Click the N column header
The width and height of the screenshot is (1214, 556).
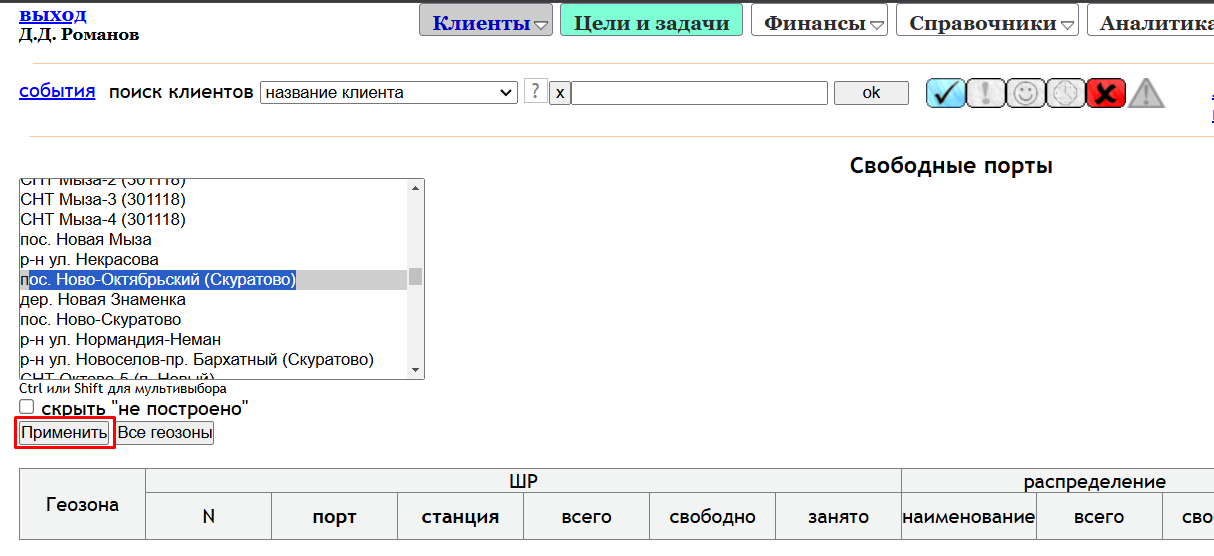tap(208, 517)
